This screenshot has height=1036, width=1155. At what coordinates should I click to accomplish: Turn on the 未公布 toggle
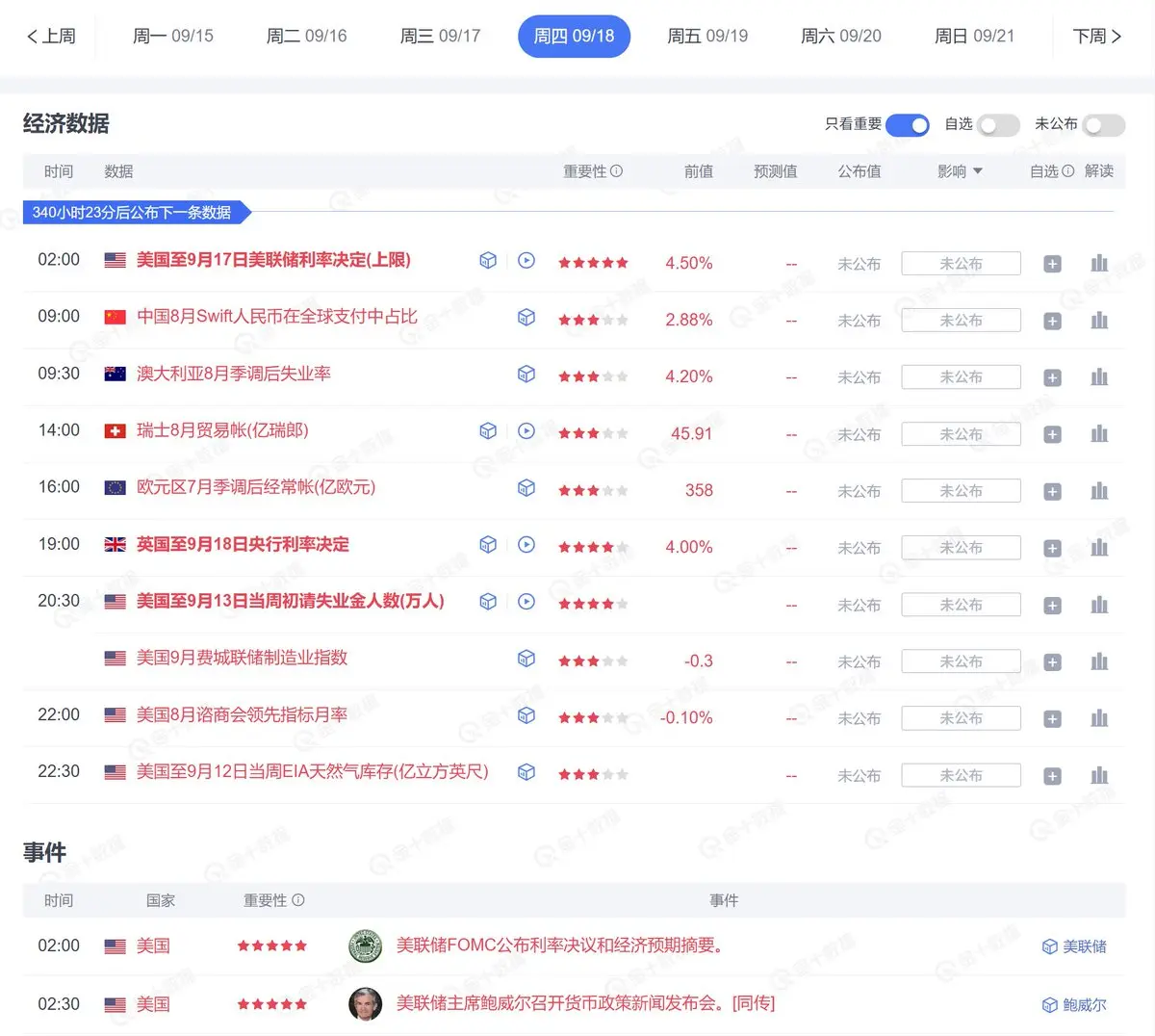click(x=1103, y=125)
